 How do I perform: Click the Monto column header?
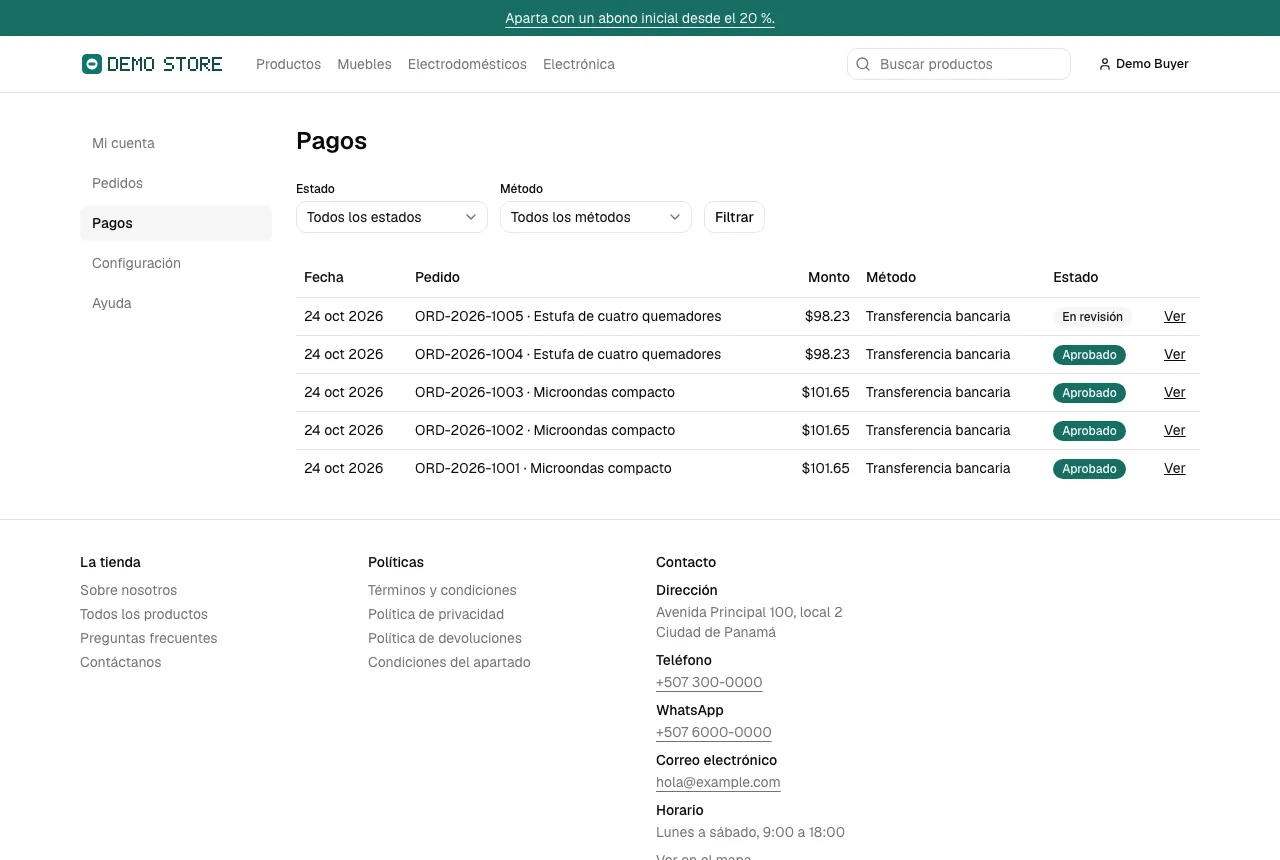pos(829,277)
